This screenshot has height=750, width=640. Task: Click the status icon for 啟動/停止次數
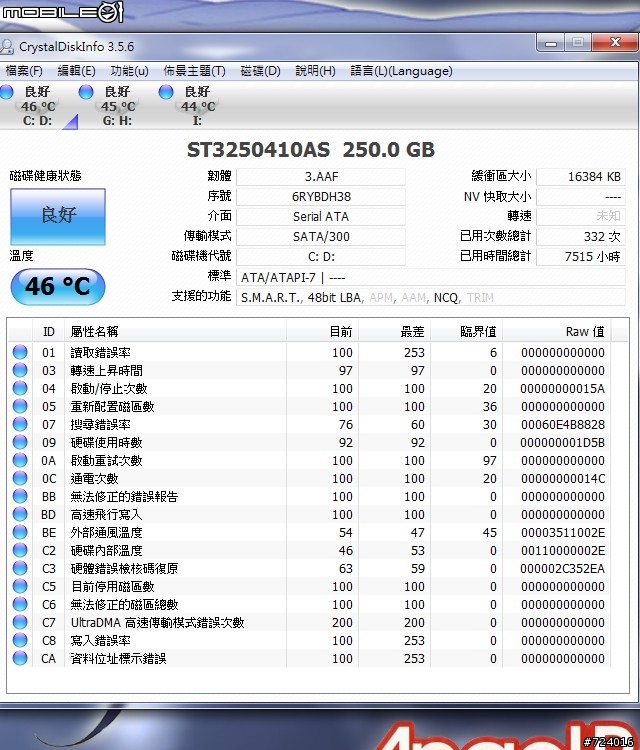[20, 388]
